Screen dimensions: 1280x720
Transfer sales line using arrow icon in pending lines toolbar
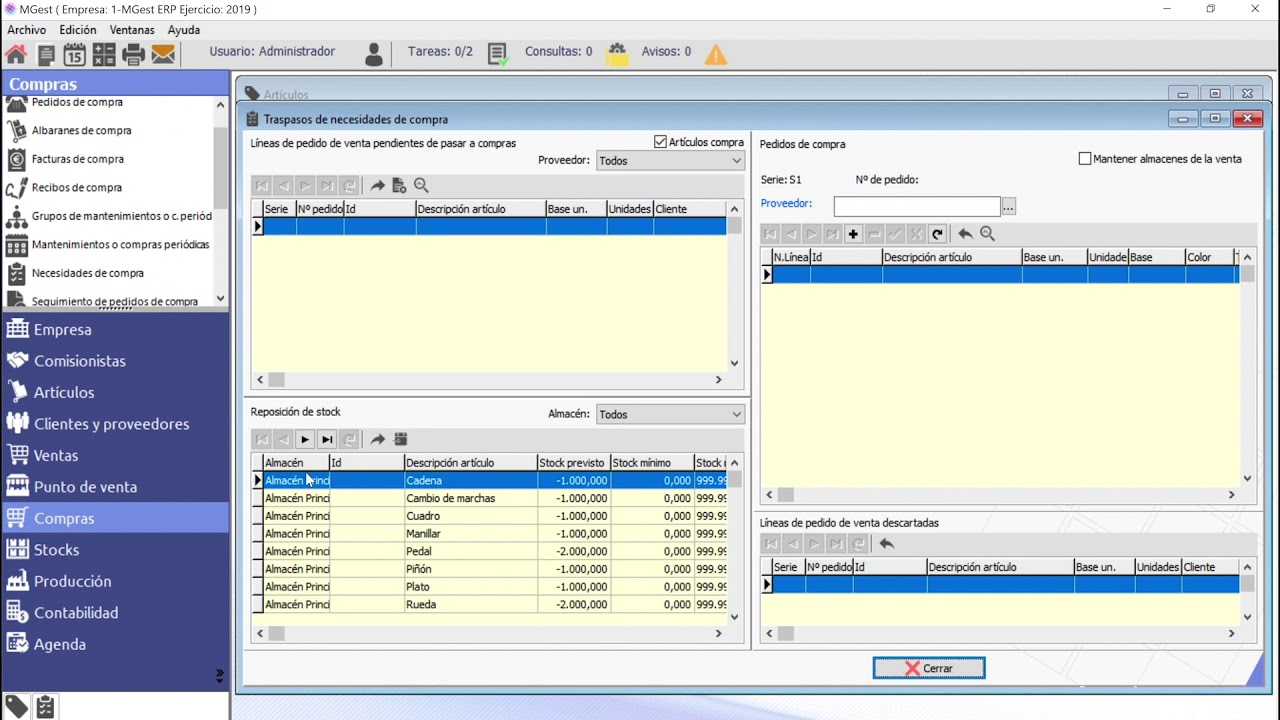point(377,186)
